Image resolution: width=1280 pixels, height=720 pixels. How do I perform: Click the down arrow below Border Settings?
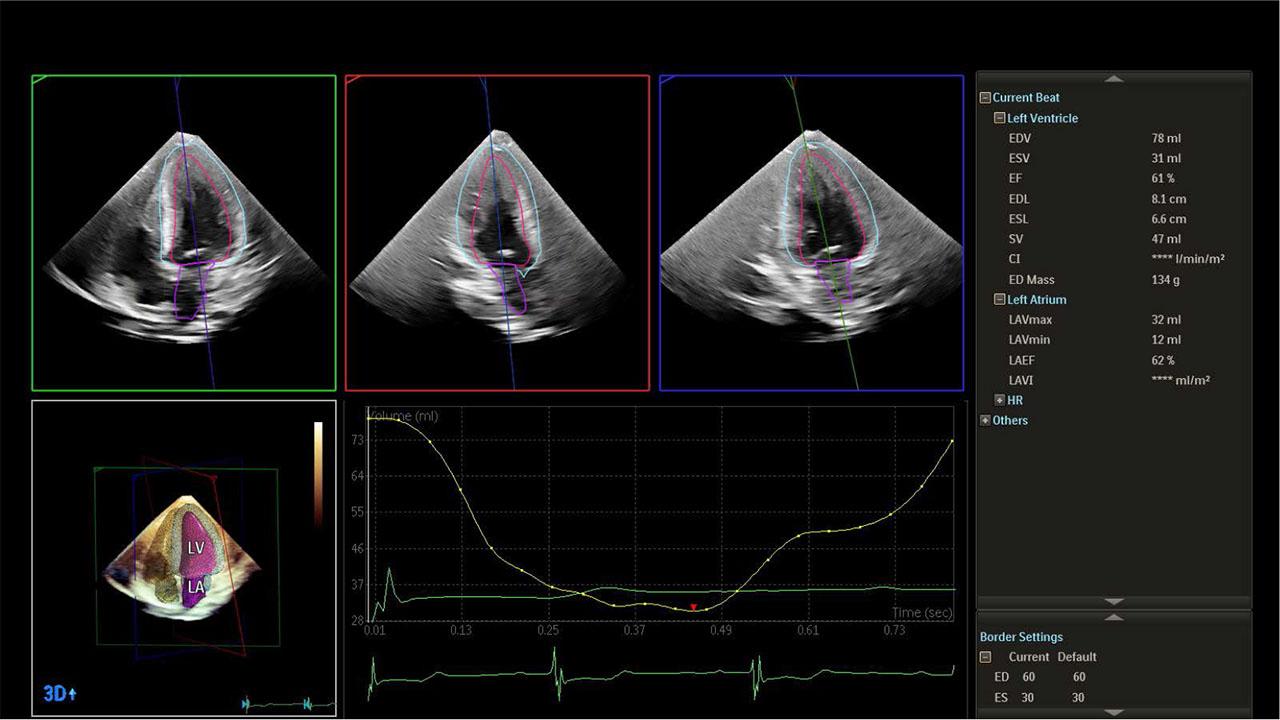(x=1113, y=713)
